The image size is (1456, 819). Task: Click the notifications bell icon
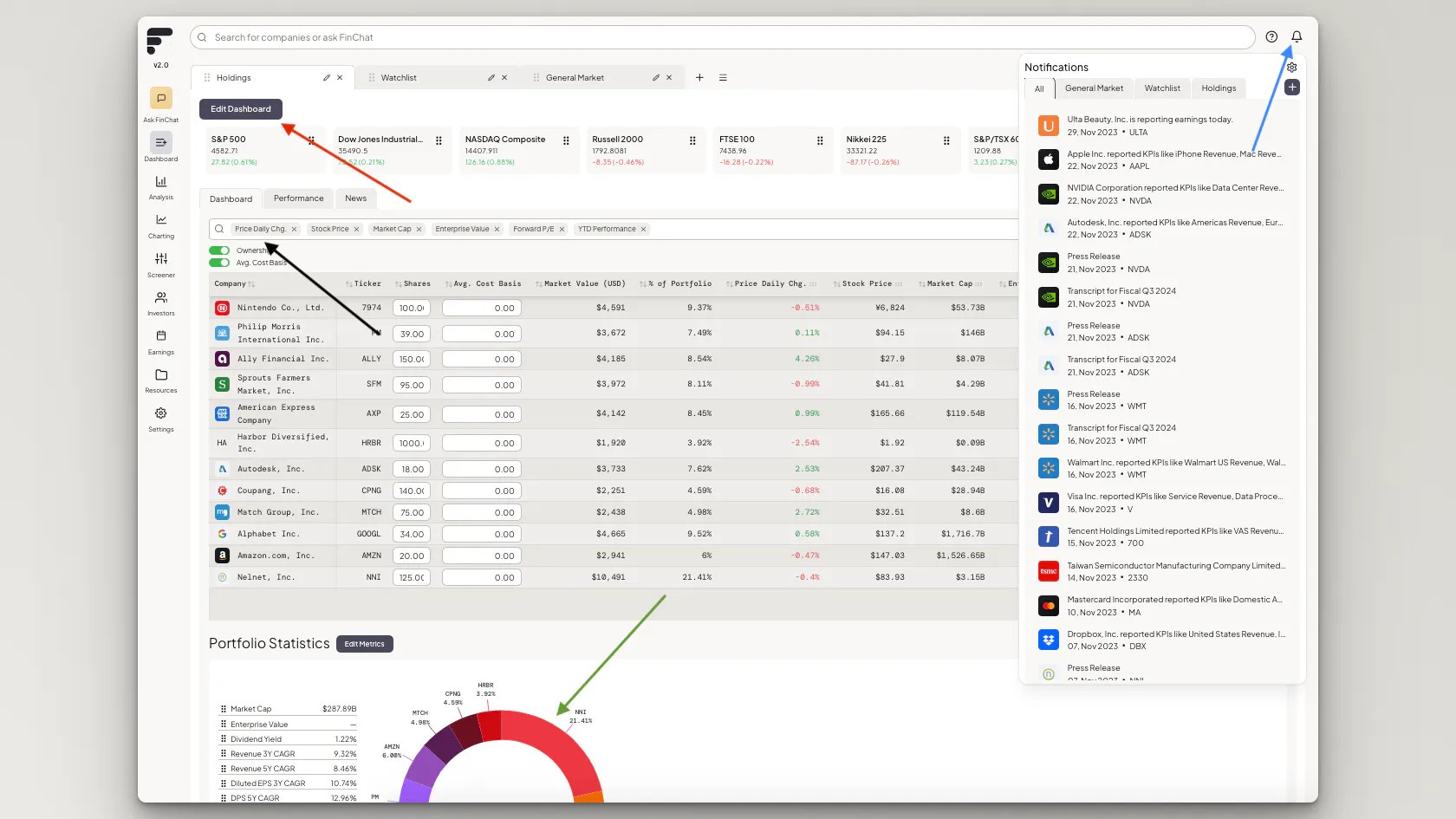coord(1297,37)
